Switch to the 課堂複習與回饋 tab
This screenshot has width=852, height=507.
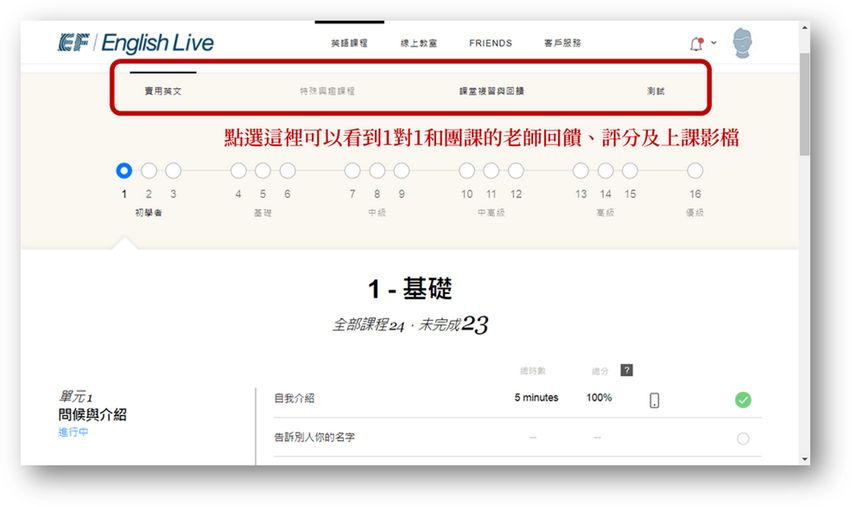(x=491, y=91)
